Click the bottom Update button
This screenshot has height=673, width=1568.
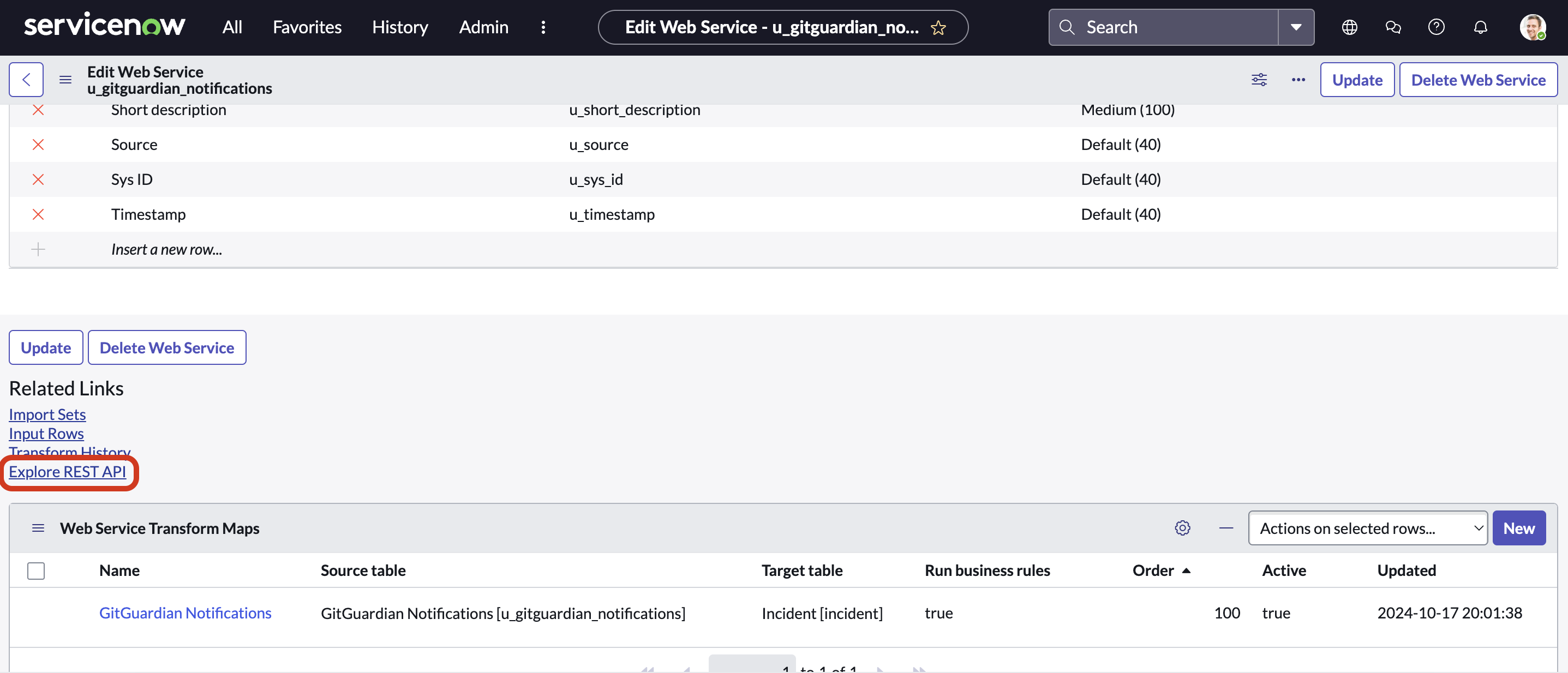(46, 347)
